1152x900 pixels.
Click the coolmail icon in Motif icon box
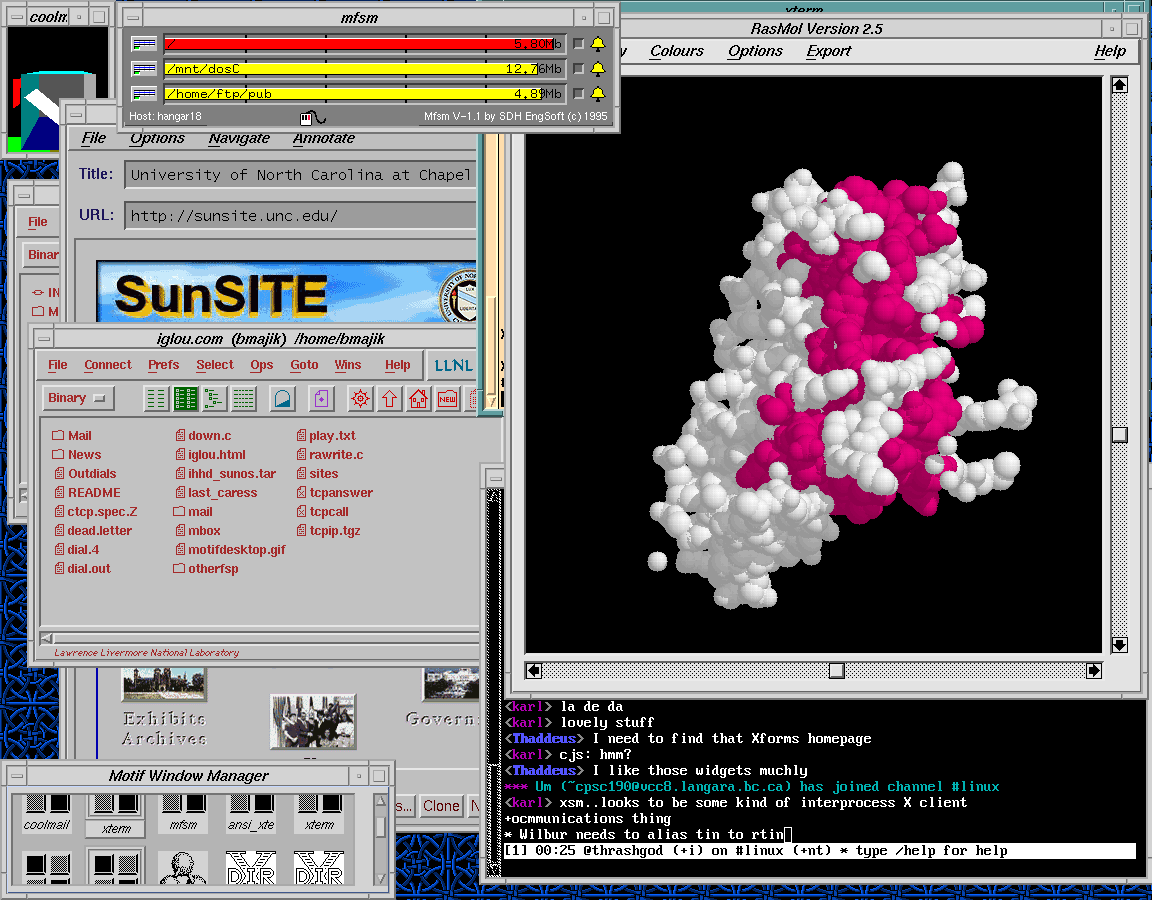click(48, 810)
